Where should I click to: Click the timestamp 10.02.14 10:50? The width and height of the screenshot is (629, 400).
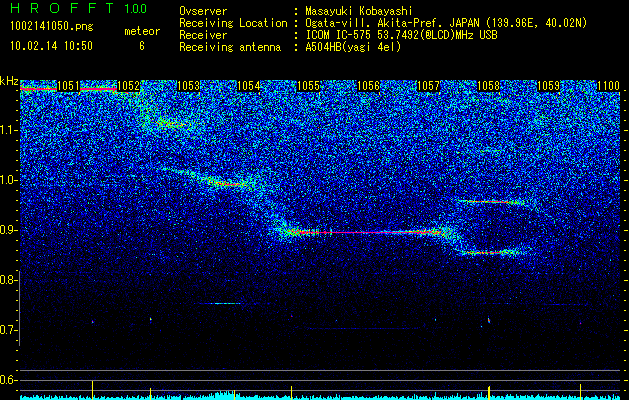click(x=51, y=46)
